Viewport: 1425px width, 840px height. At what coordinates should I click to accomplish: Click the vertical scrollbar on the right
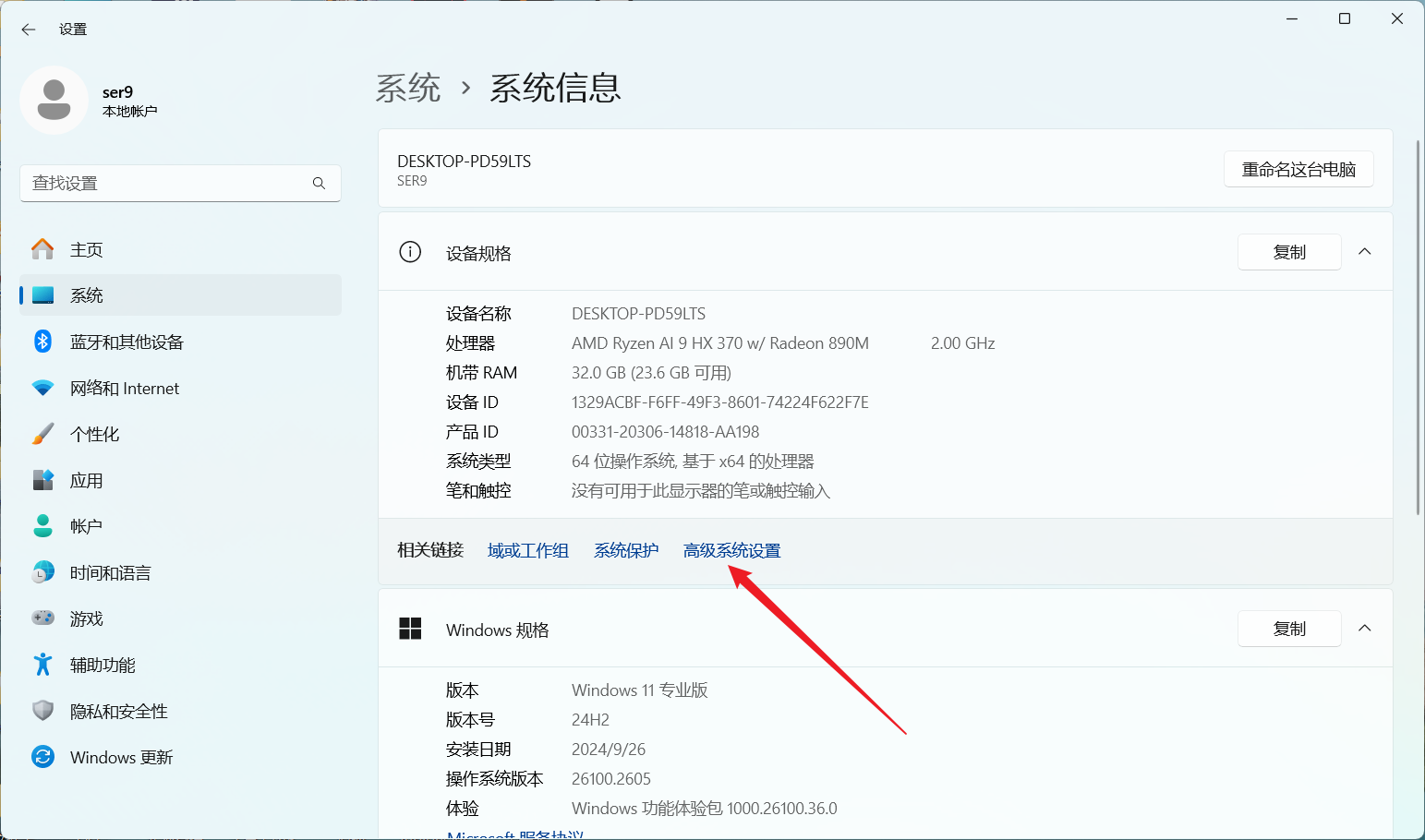point(1419,328)
